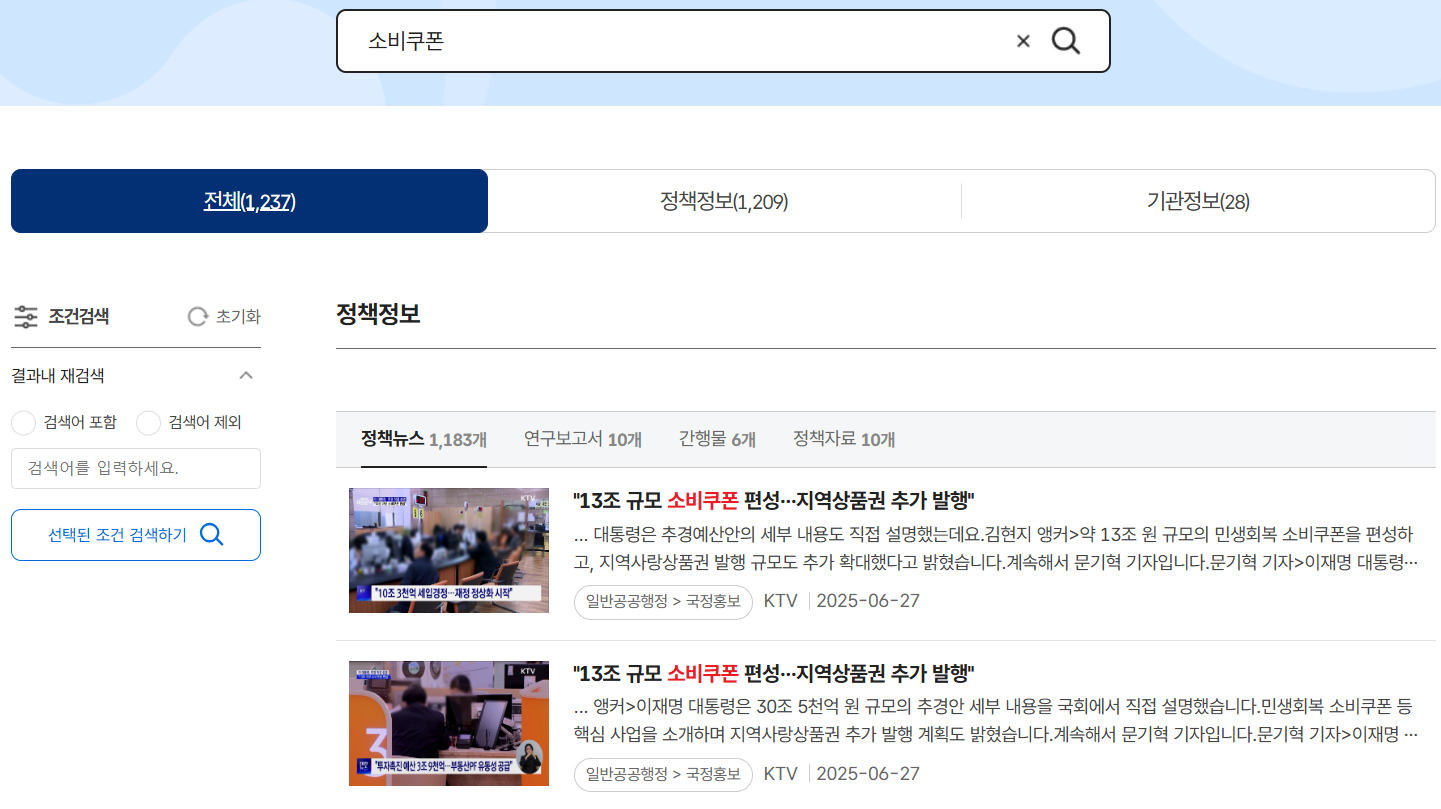Screen dimensions: 1441x809
Task: Show the 간행물 6개 sub-tab
Action: click(x=716, y=439)
